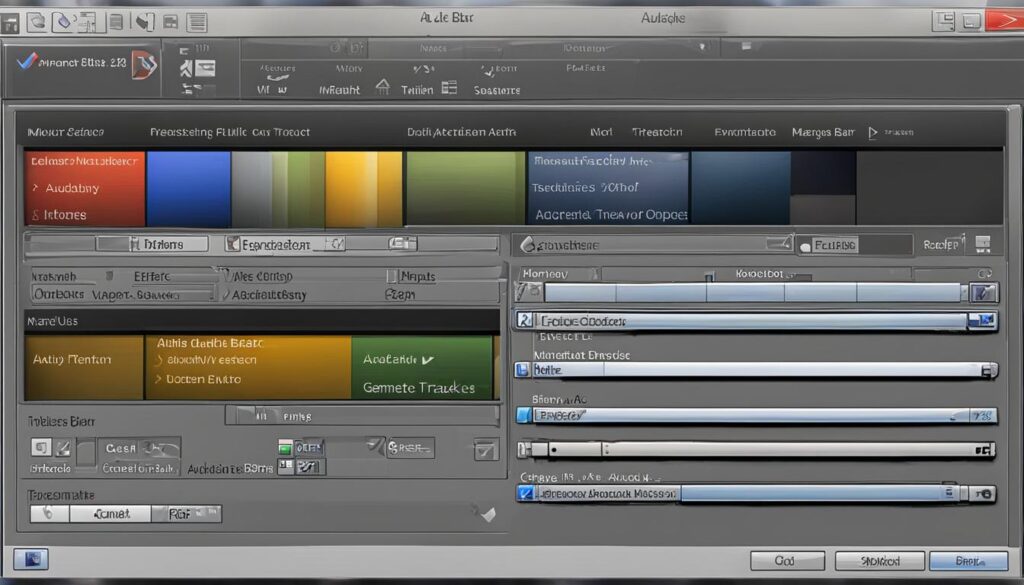Click the arrow right of Marges Barr
The image size is (1024, 585).
pos(872,133)
